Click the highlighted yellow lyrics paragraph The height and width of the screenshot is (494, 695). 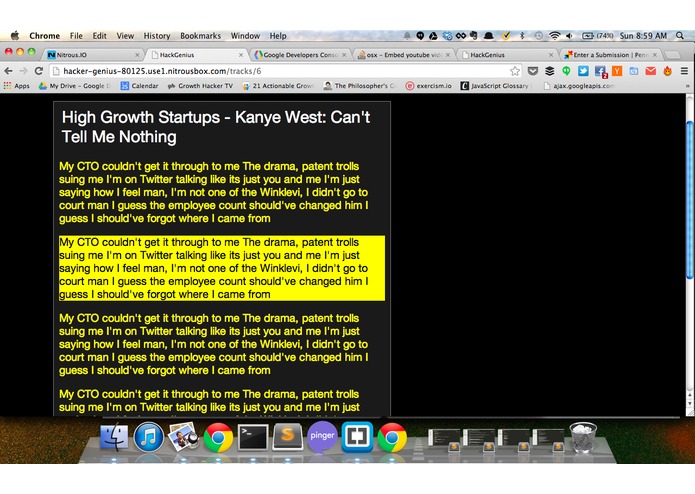(222, 268)
